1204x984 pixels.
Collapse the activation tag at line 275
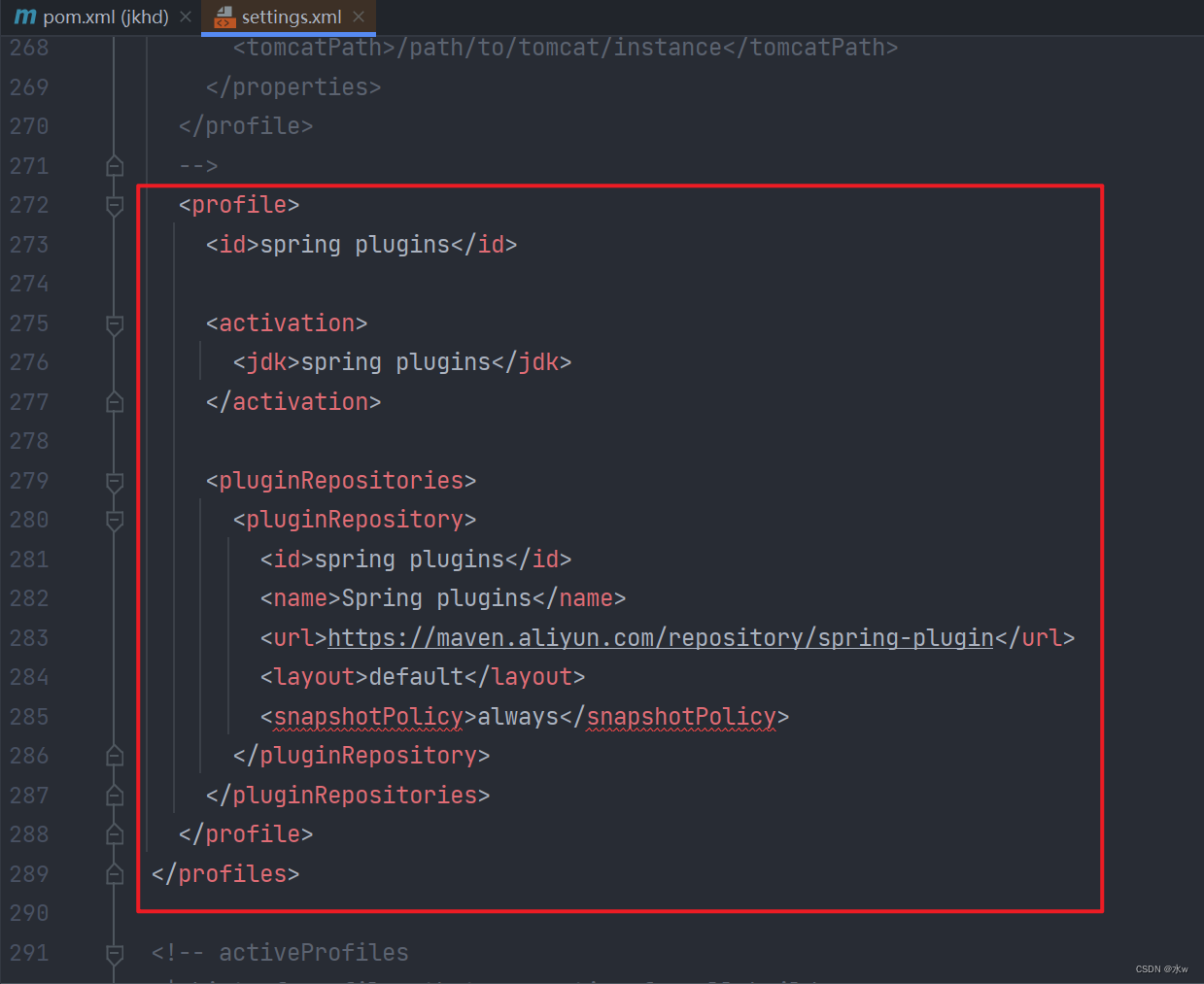coord(115,323)
